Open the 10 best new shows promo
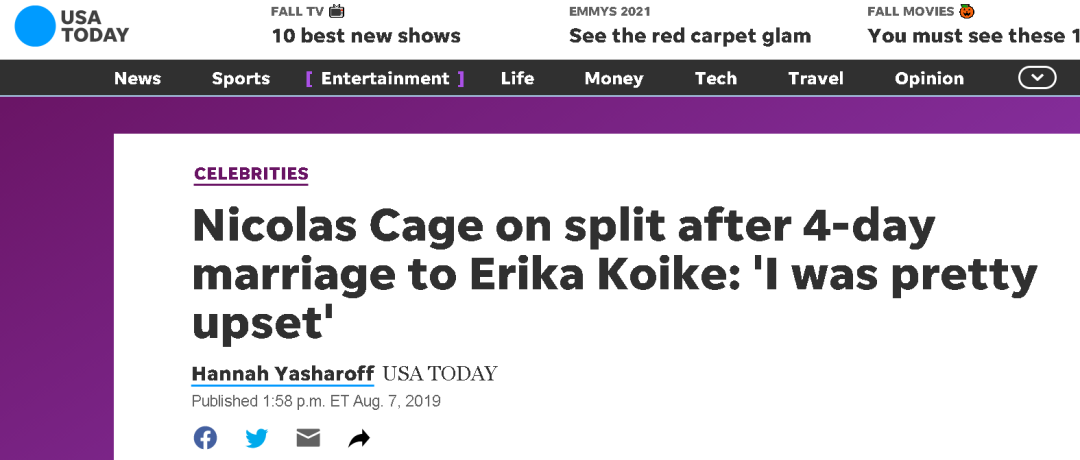The height and width of the screenshot is (460, 1080). point(366,36)
